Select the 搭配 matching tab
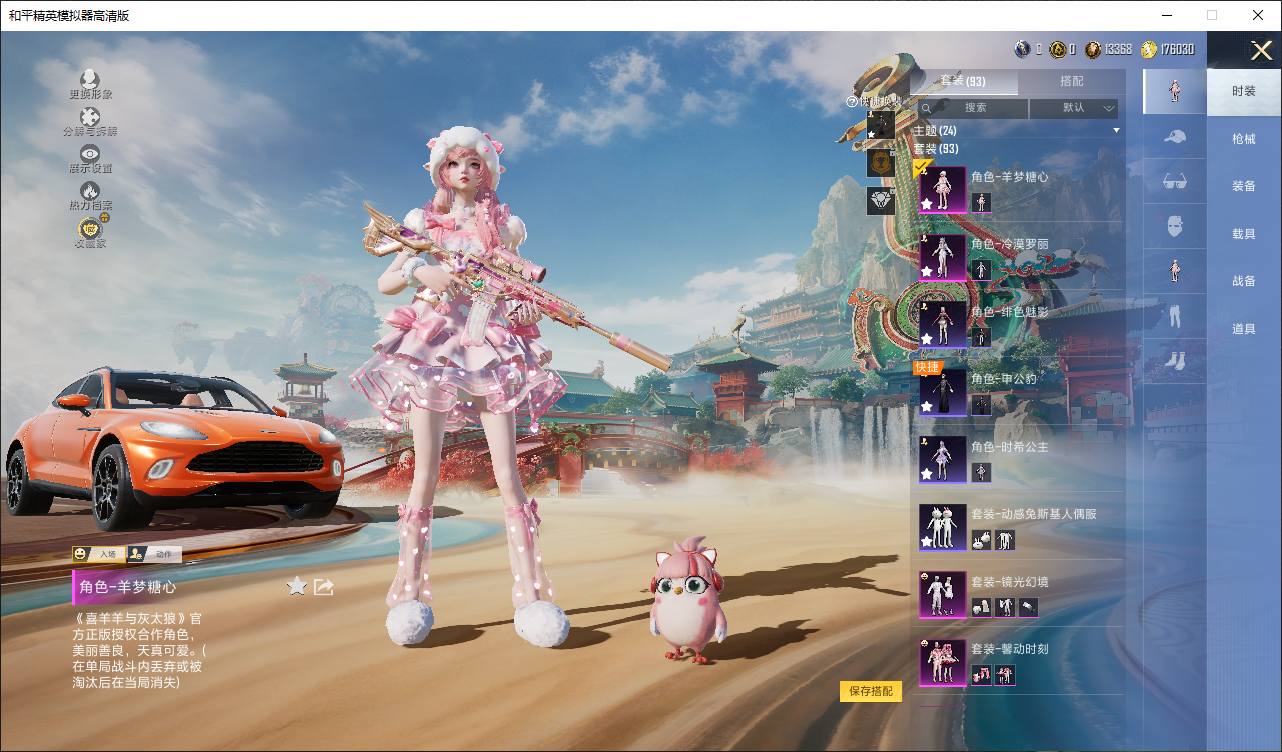 click(x=1071, y=81)
